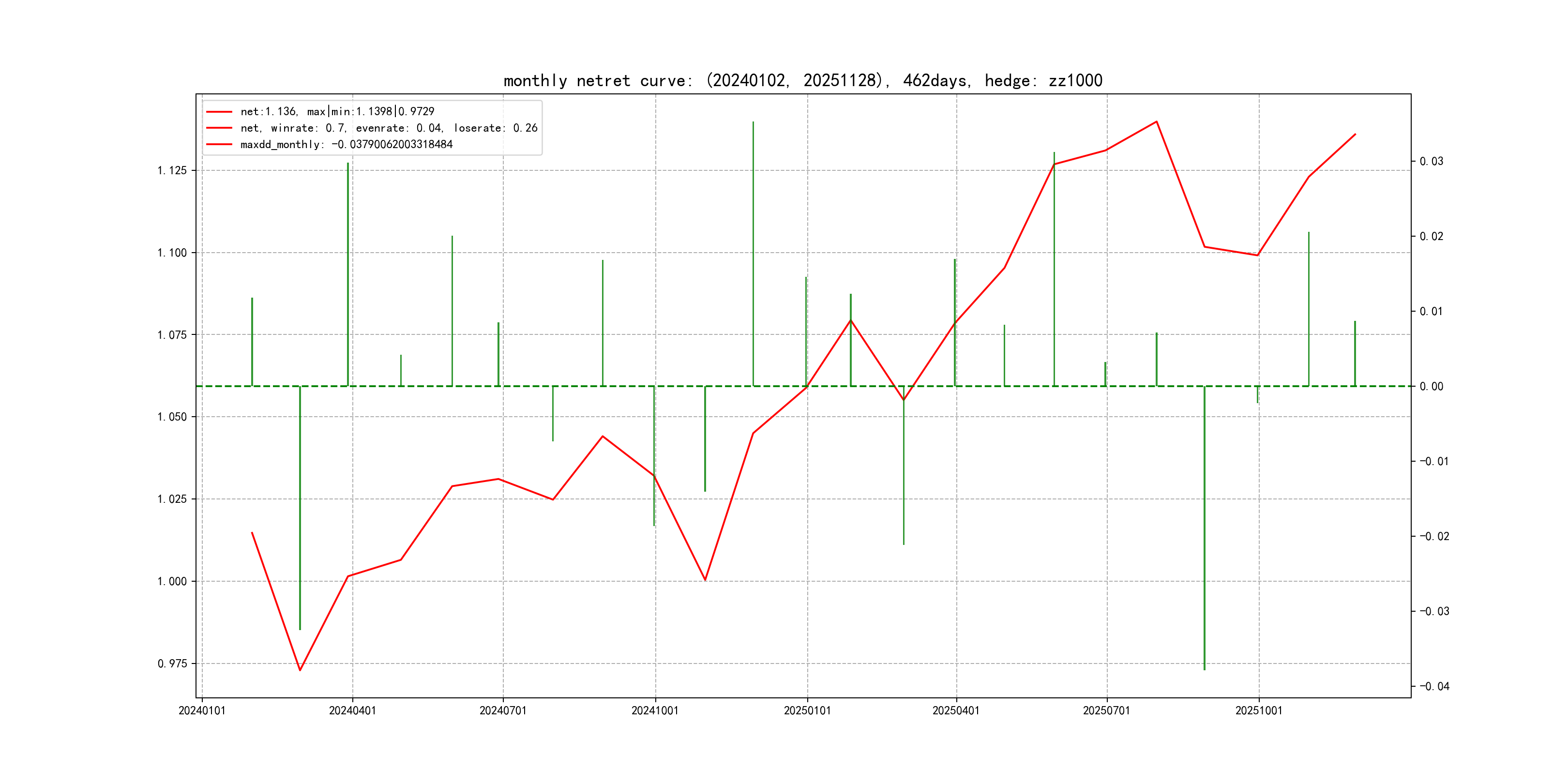The width and height of the screenshot is (1568, 784).
Task: Click the 20240101 x-axis date label
Action: click(202, 710)
